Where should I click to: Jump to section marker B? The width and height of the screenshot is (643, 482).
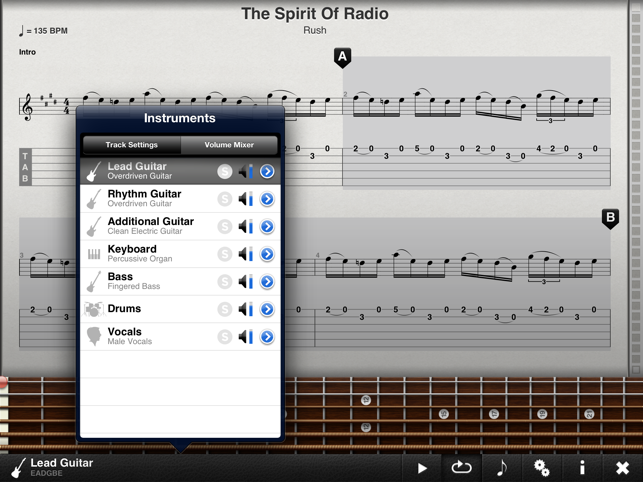tap(610, 218)
